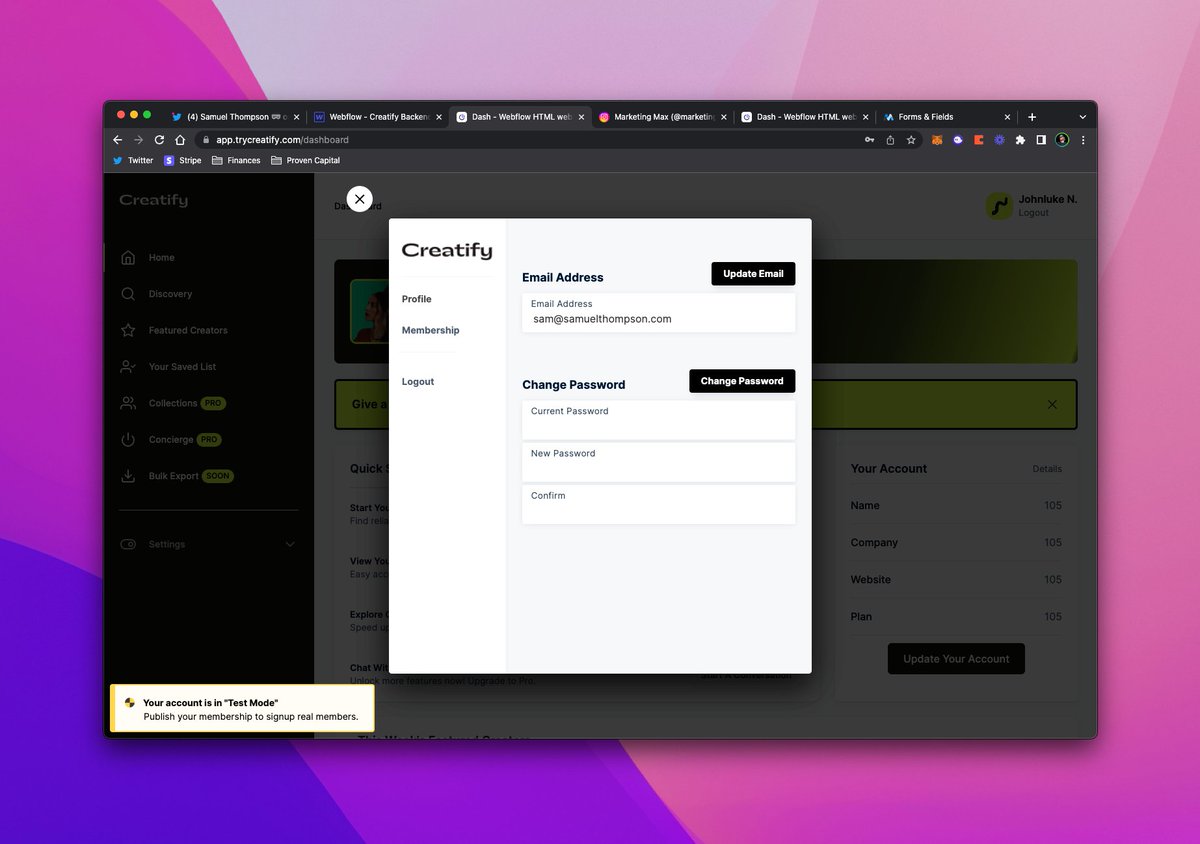The width and height of the screenshot is (1200, 844).
Task: Select Membership in the modal menu
Action: (x=431, y=330)
